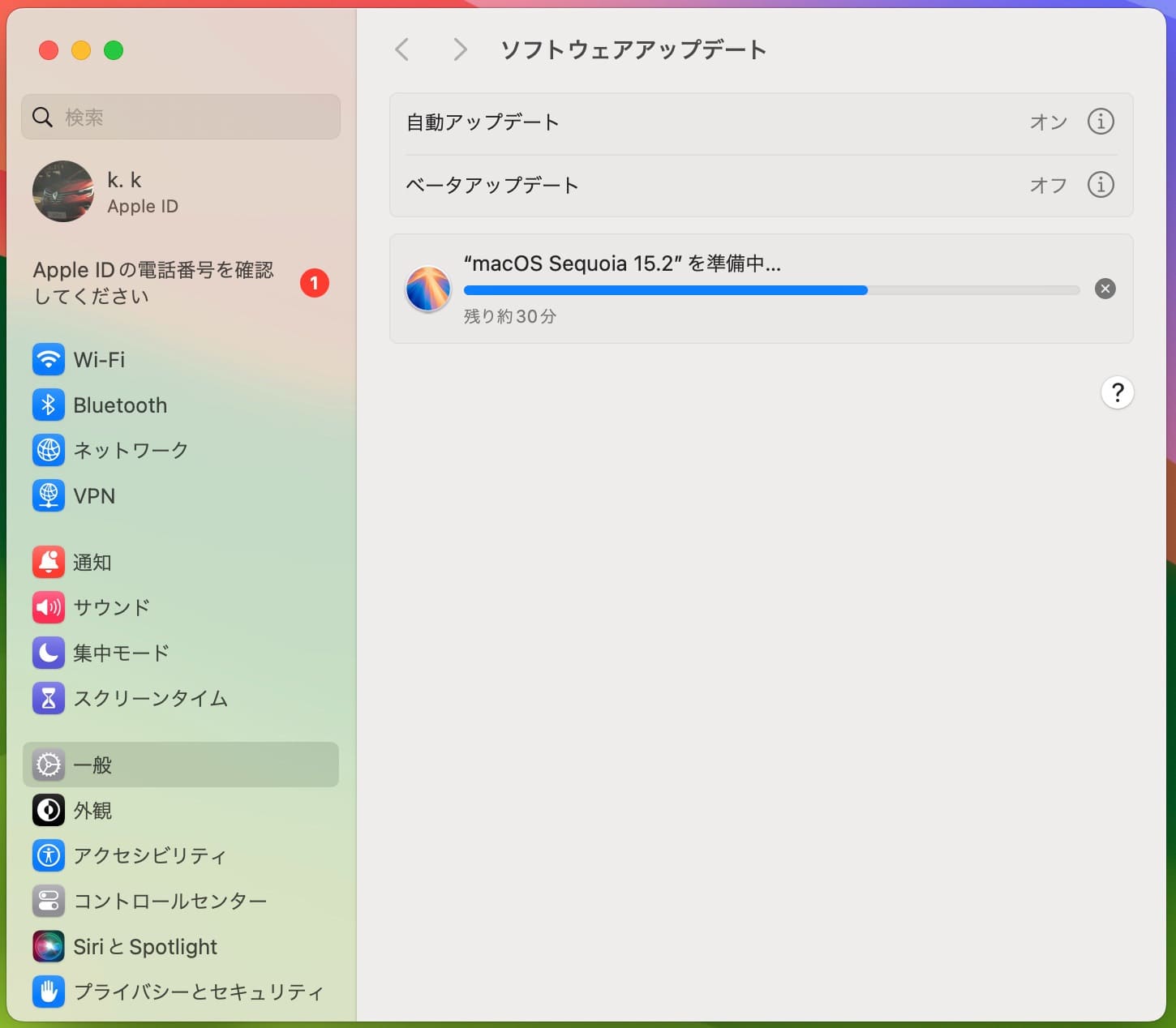Viewport: 1176px width, 1028px height.
Task: Open スクリーンタイム hourglass icon
Action: coord(49,698)
